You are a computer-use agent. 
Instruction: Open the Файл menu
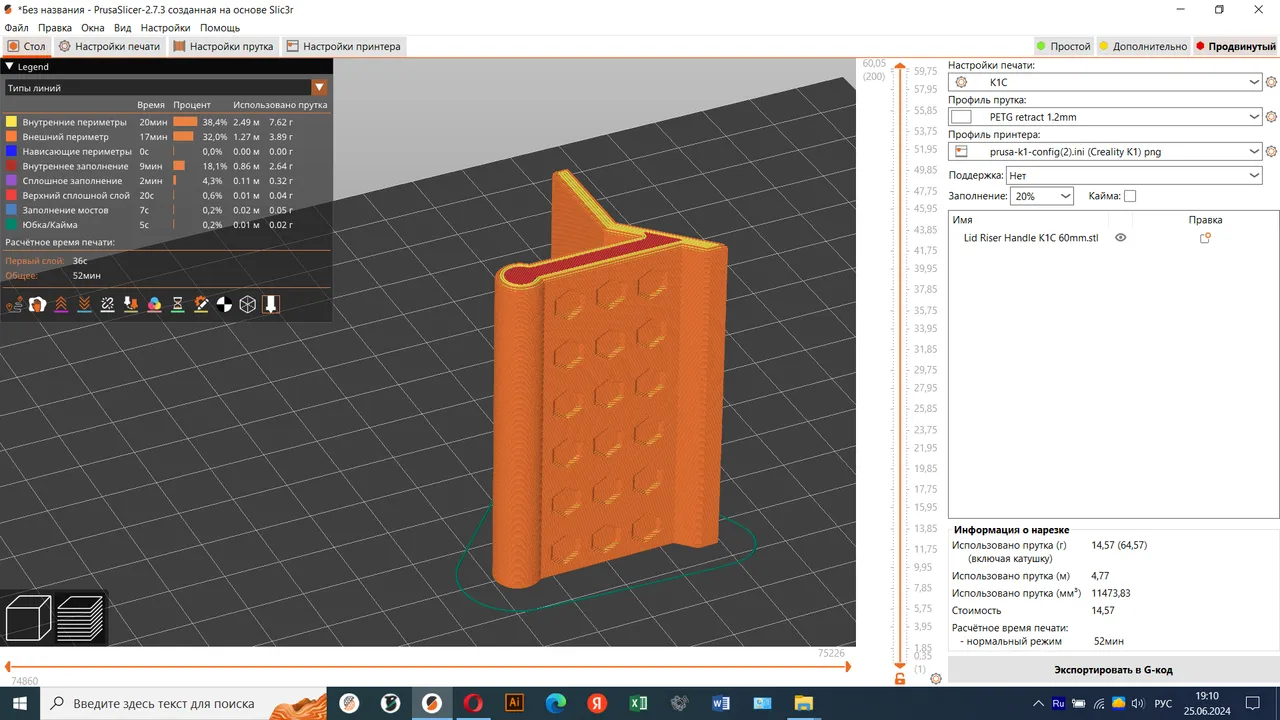16,27
